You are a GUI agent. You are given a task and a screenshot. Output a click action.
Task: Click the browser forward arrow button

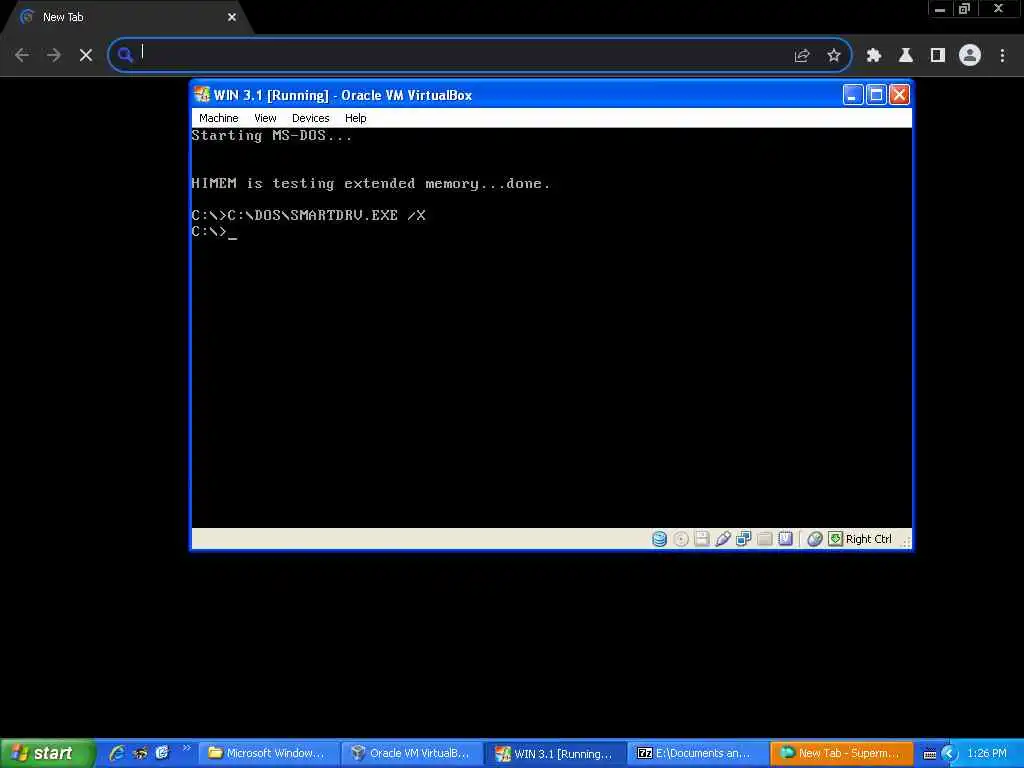(x=54, y=56)
